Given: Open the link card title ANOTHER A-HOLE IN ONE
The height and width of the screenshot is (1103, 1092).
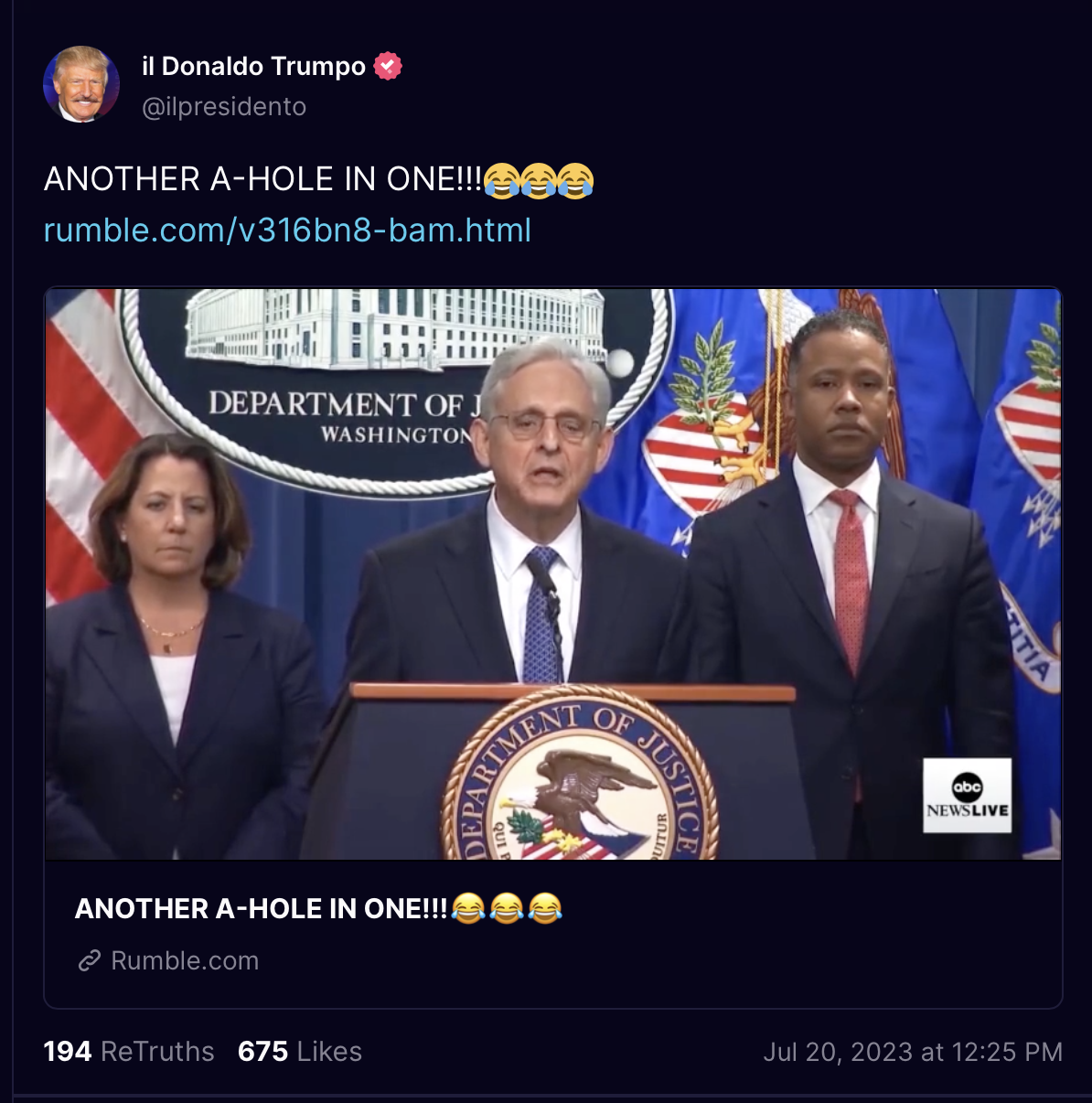Looking at the screenshot, I should click(262, 908).
